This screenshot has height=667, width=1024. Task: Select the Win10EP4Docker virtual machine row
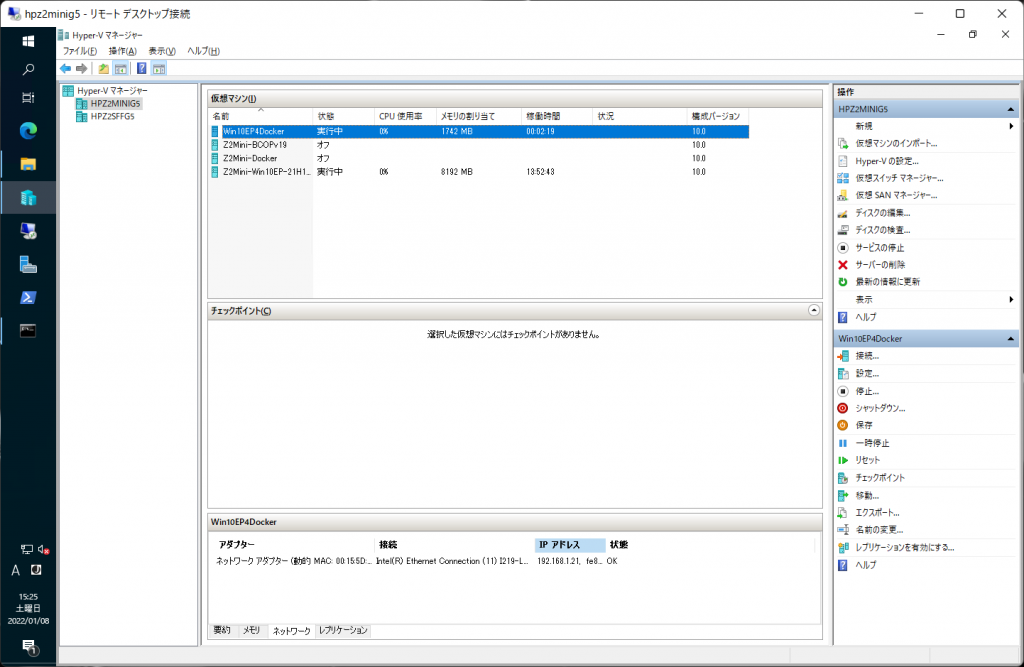pyautogui.click(x=479, y=131)
